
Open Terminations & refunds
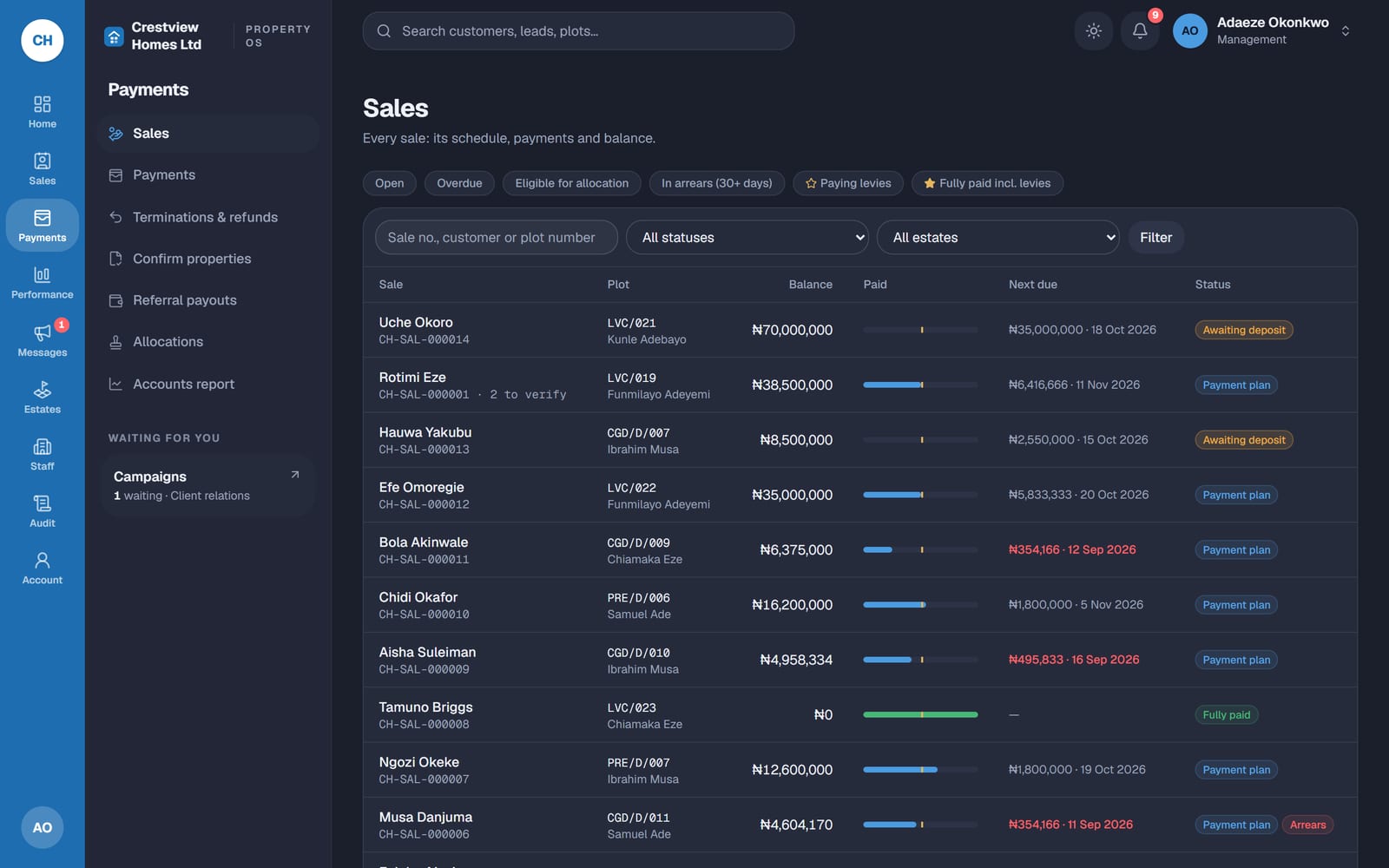coord(208,217)
